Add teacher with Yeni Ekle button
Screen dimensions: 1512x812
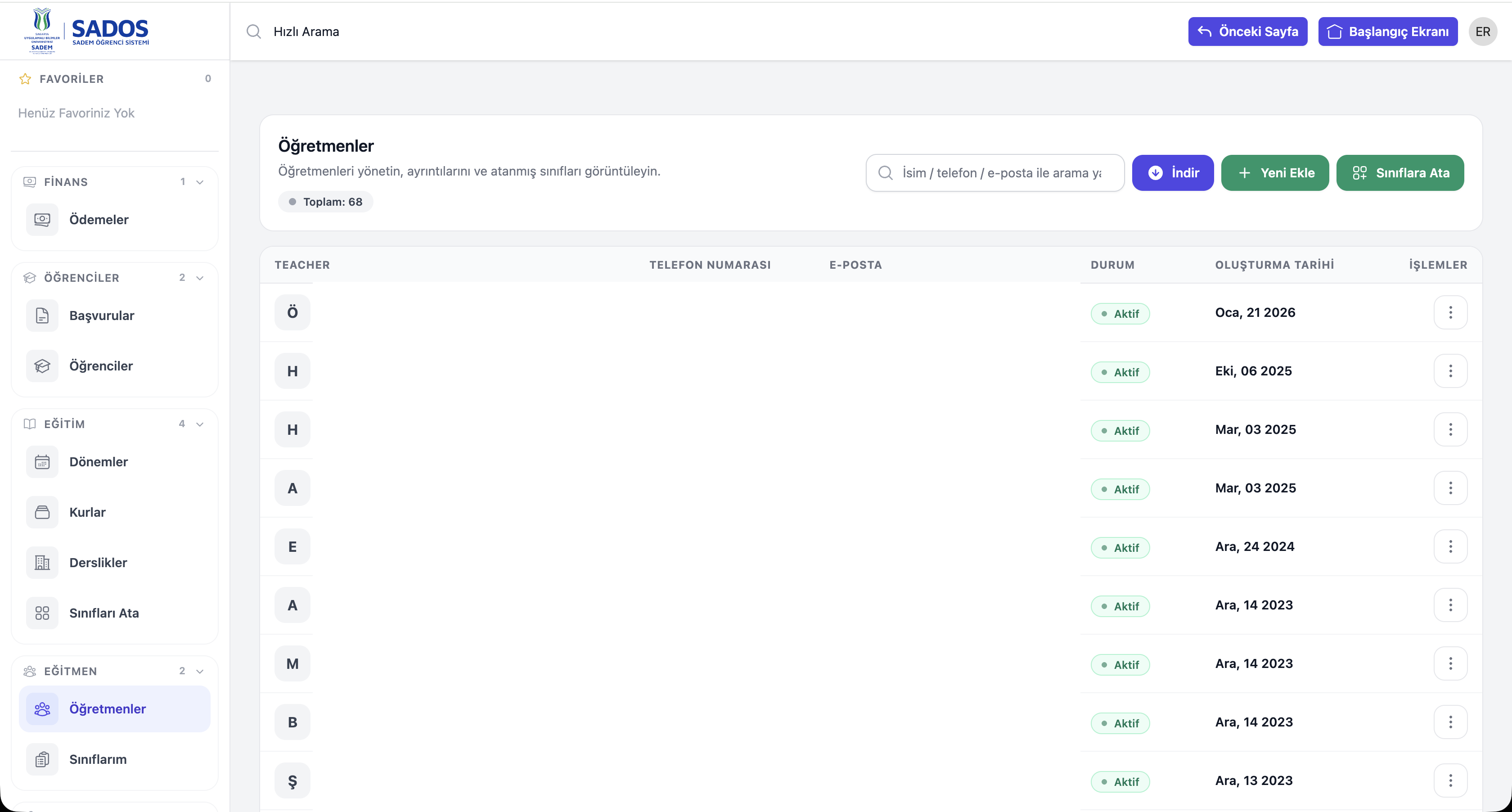[x=1275, y=172]
